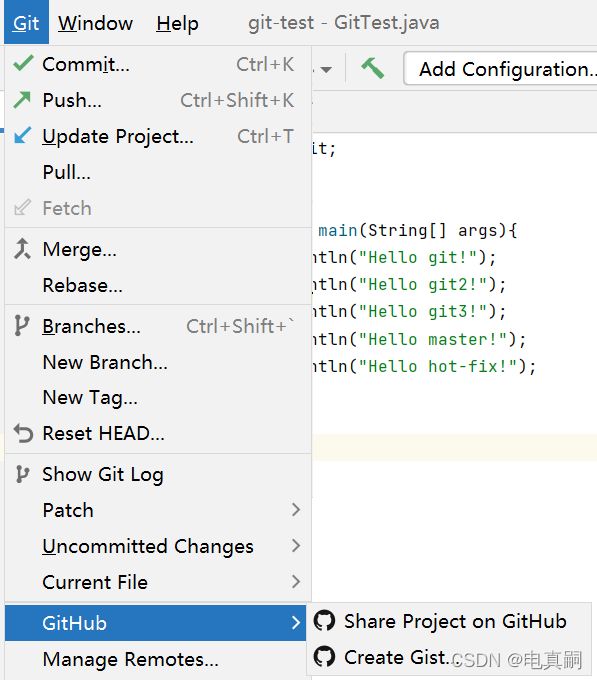Open the toolbar dropdown arrow near hammer
Image resolution: width=597 pixels, height=680 pixels.
[x=326, y=69]
